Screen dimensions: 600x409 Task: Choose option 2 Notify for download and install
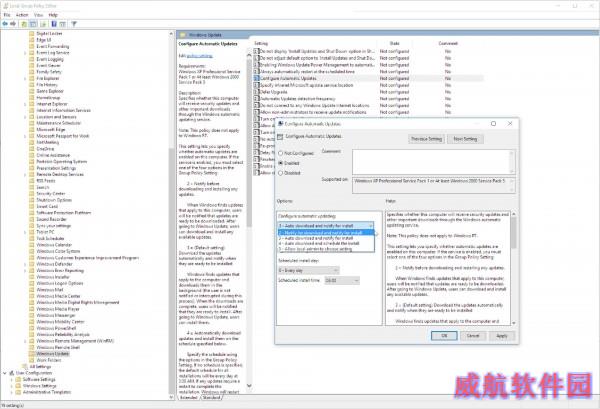pyautogui.click(x=326, y=233)
